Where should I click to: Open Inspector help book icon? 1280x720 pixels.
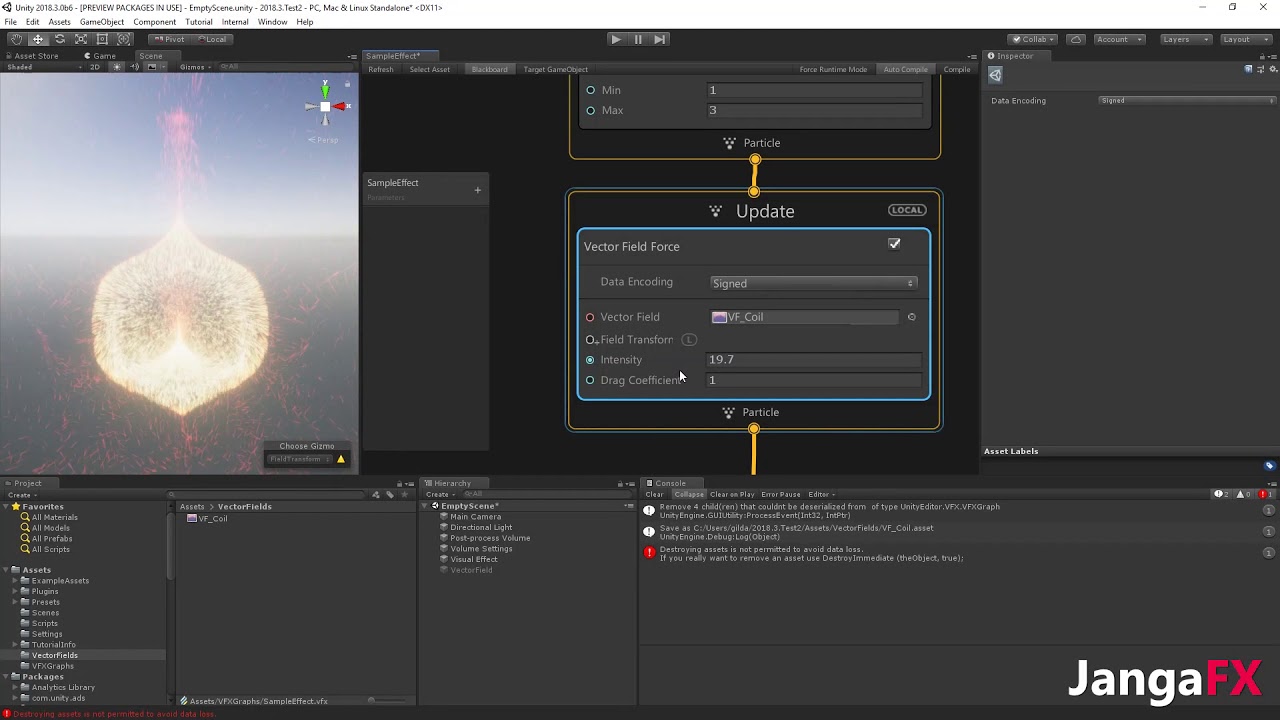point(1248,69)
